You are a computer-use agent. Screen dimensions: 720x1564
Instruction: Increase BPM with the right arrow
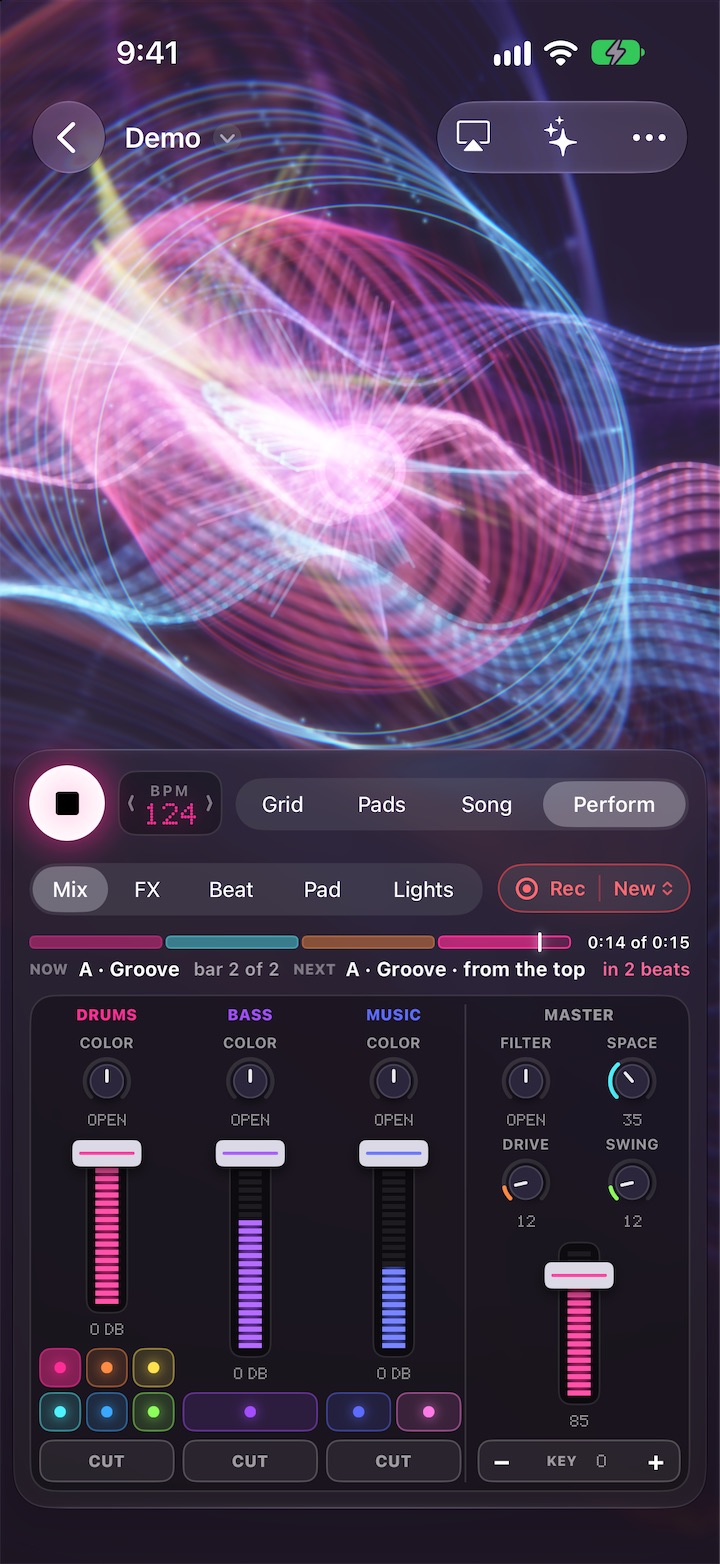tap(209, 804)
